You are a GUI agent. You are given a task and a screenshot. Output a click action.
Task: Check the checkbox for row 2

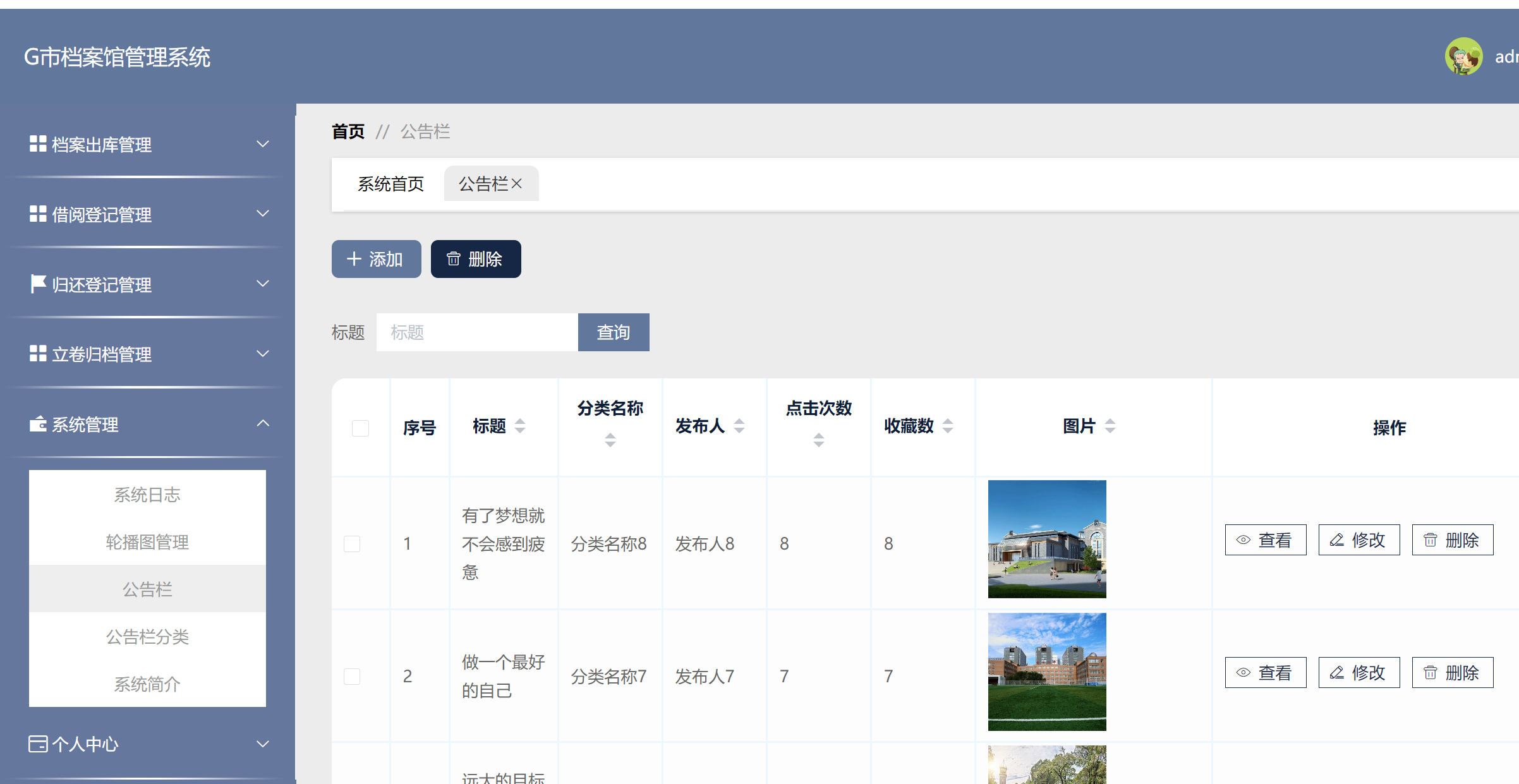tap(352, 675)
